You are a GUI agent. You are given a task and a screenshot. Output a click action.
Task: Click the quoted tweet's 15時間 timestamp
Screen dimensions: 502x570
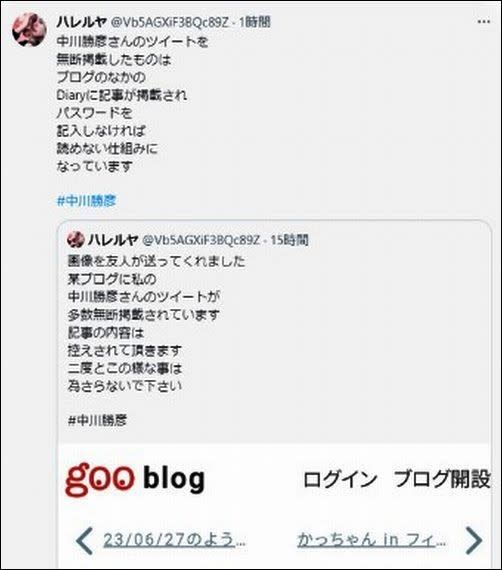click(289, 240)
